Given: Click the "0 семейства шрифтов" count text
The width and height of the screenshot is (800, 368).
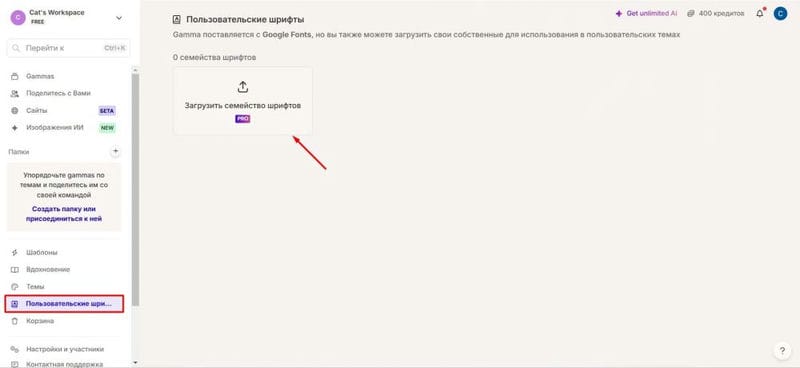Looking at the screenshot, I should tap(214, 57).
